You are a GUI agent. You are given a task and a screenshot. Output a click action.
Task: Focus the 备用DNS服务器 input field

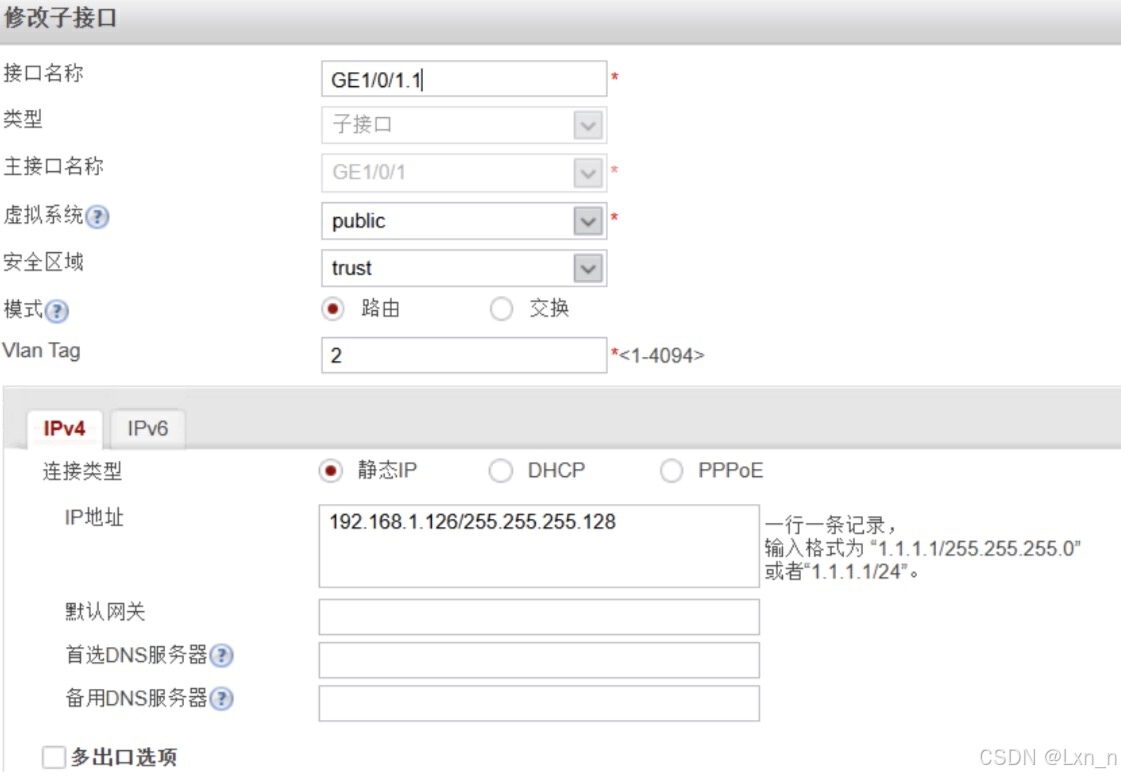(x=539, y=703)
